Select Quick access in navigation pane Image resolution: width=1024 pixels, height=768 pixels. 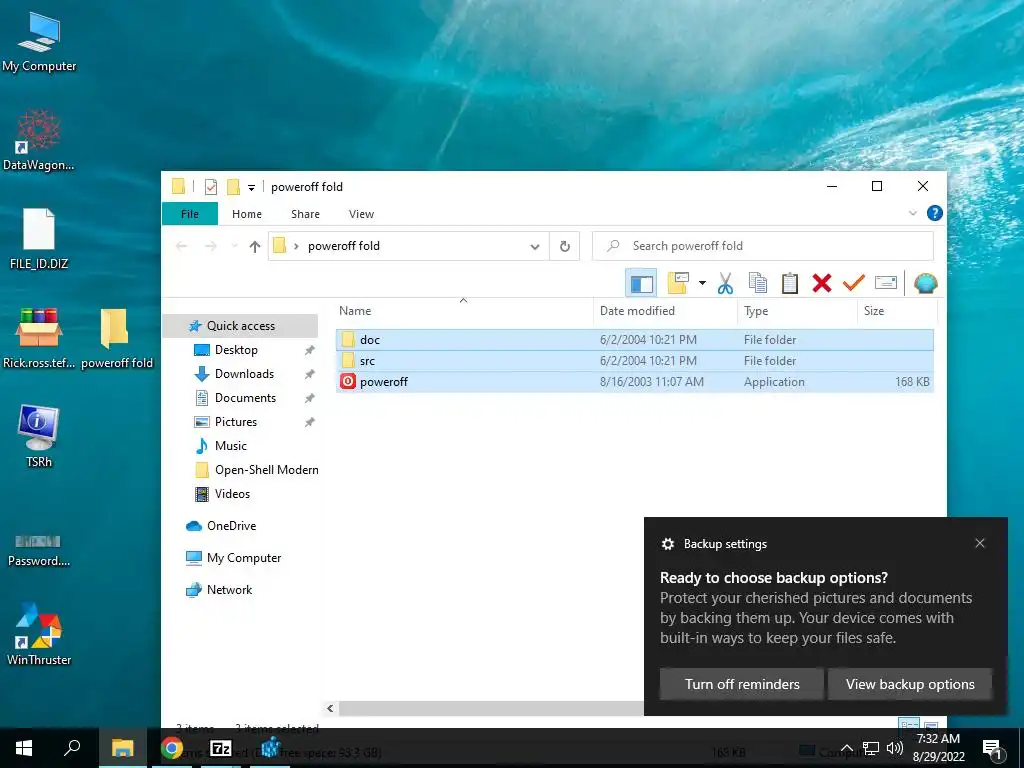pos(240,326)
